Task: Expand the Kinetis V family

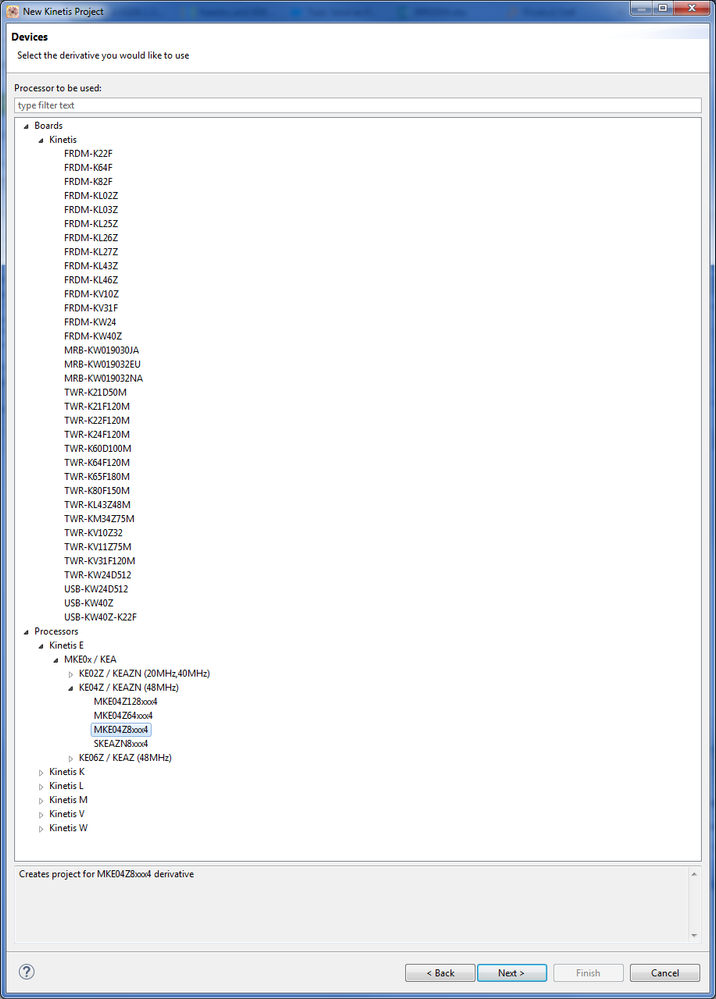Action: coord(41,814)
